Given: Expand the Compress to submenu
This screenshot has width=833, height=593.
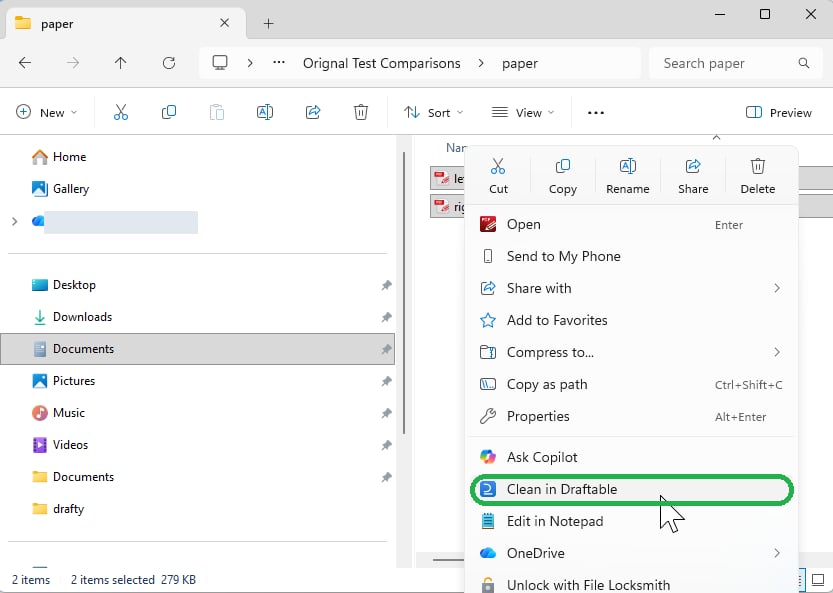Looking at the screenshot, I should point(777,352).
